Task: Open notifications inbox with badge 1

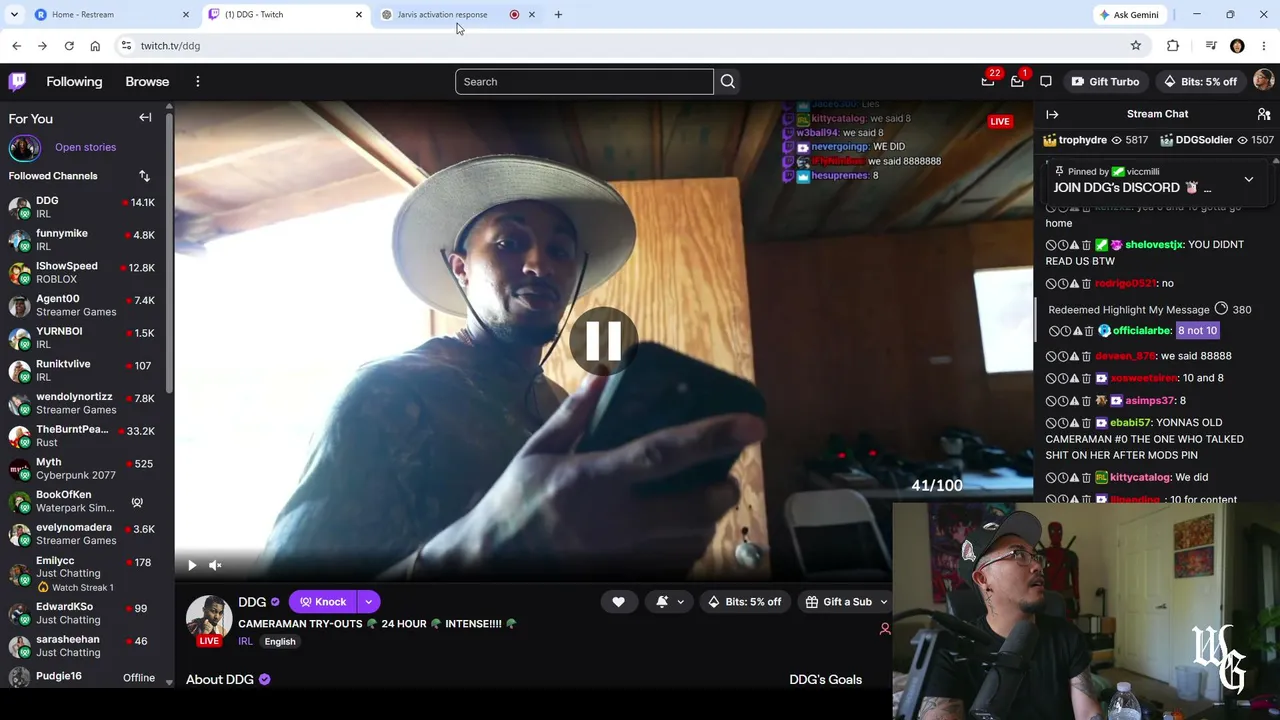Action: (x=1017, y=82)
